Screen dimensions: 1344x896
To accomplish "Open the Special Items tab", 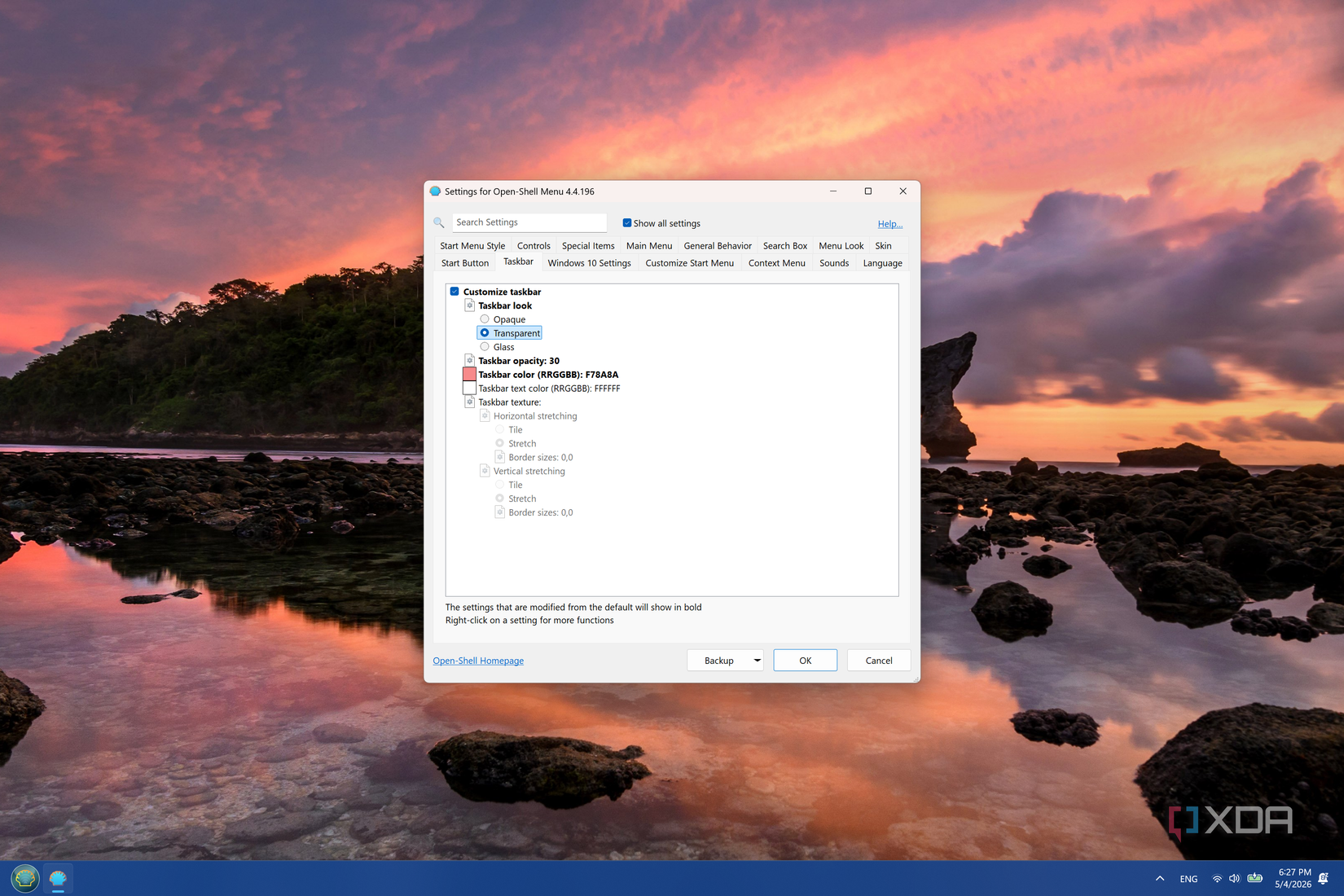I will (x=588, y=246).
